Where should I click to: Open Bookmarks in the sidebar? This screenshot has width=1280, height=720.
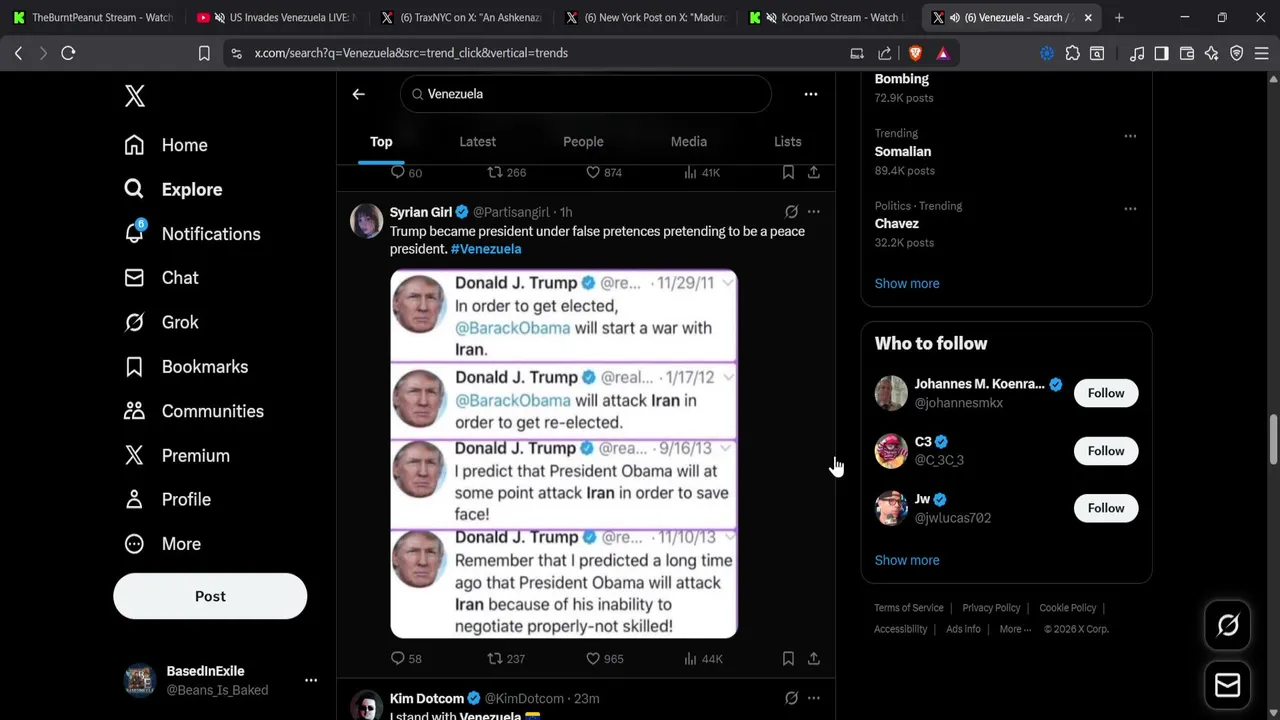186,367
